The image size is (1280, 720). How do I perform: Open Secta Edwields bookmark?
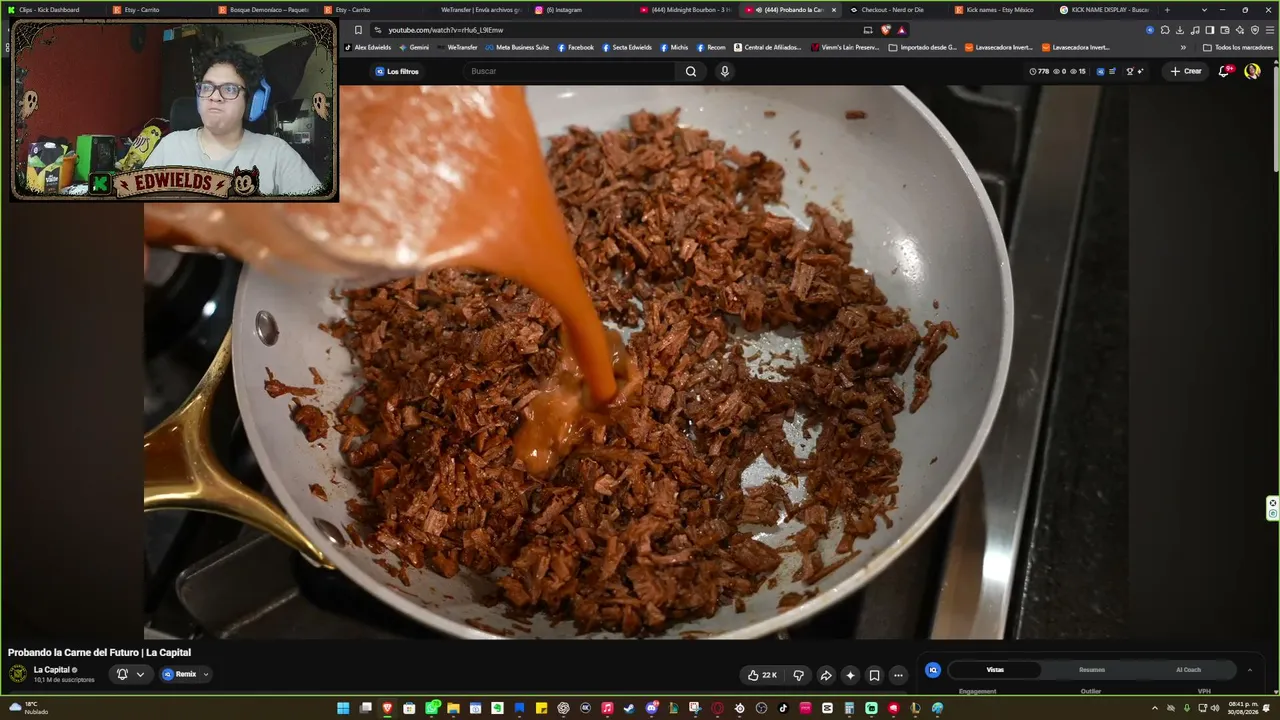pyautogui.click(x=627, y=47)
